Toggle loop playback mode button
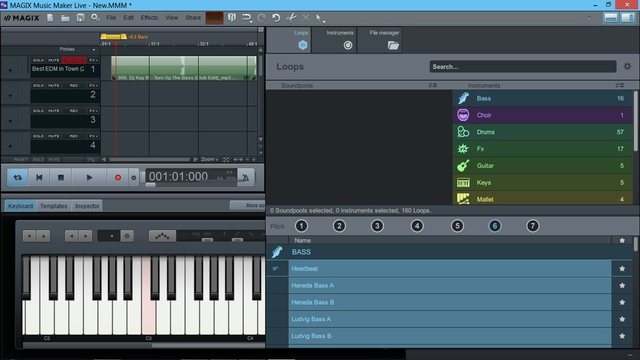This screenshot has height=360, width=640. (18, 178)
